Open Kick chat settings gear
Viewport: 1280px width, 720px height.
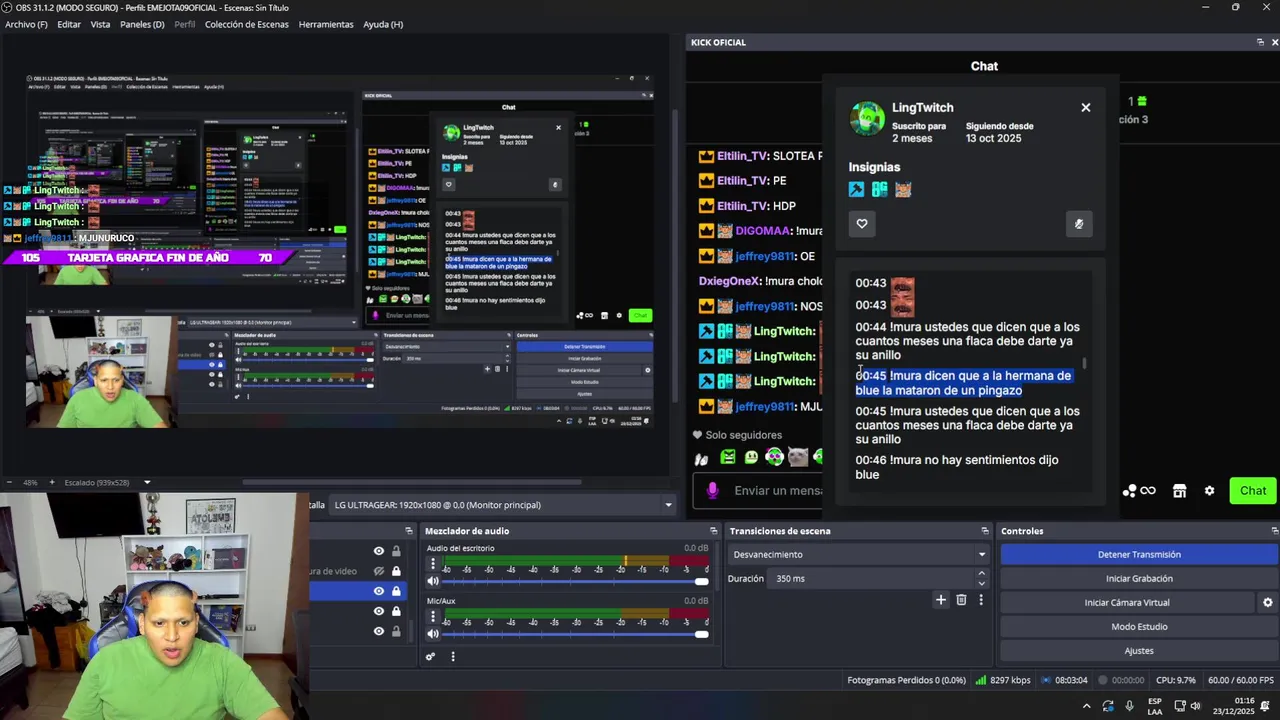coord(1209,491)
